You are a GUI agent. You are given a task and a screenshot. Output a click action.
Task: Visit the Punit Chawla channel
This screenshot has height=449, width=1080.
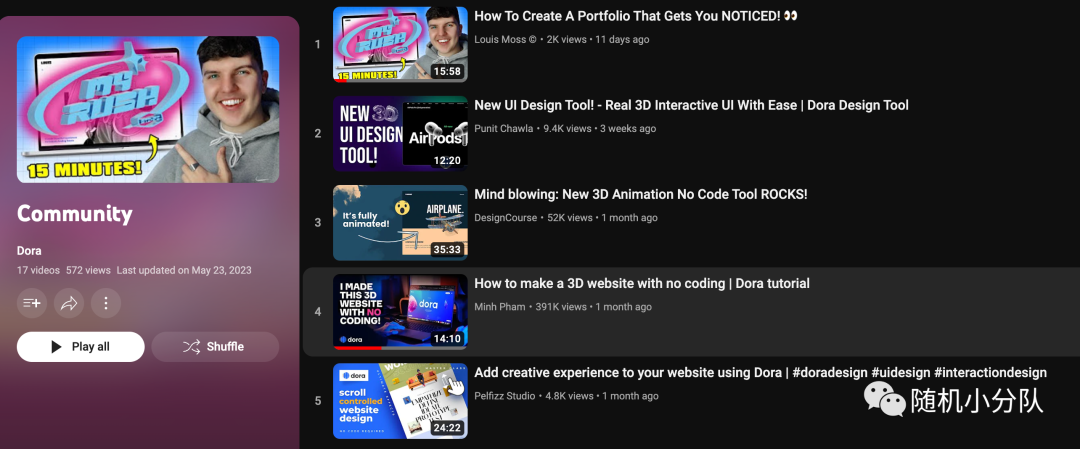tap(503, 128)
